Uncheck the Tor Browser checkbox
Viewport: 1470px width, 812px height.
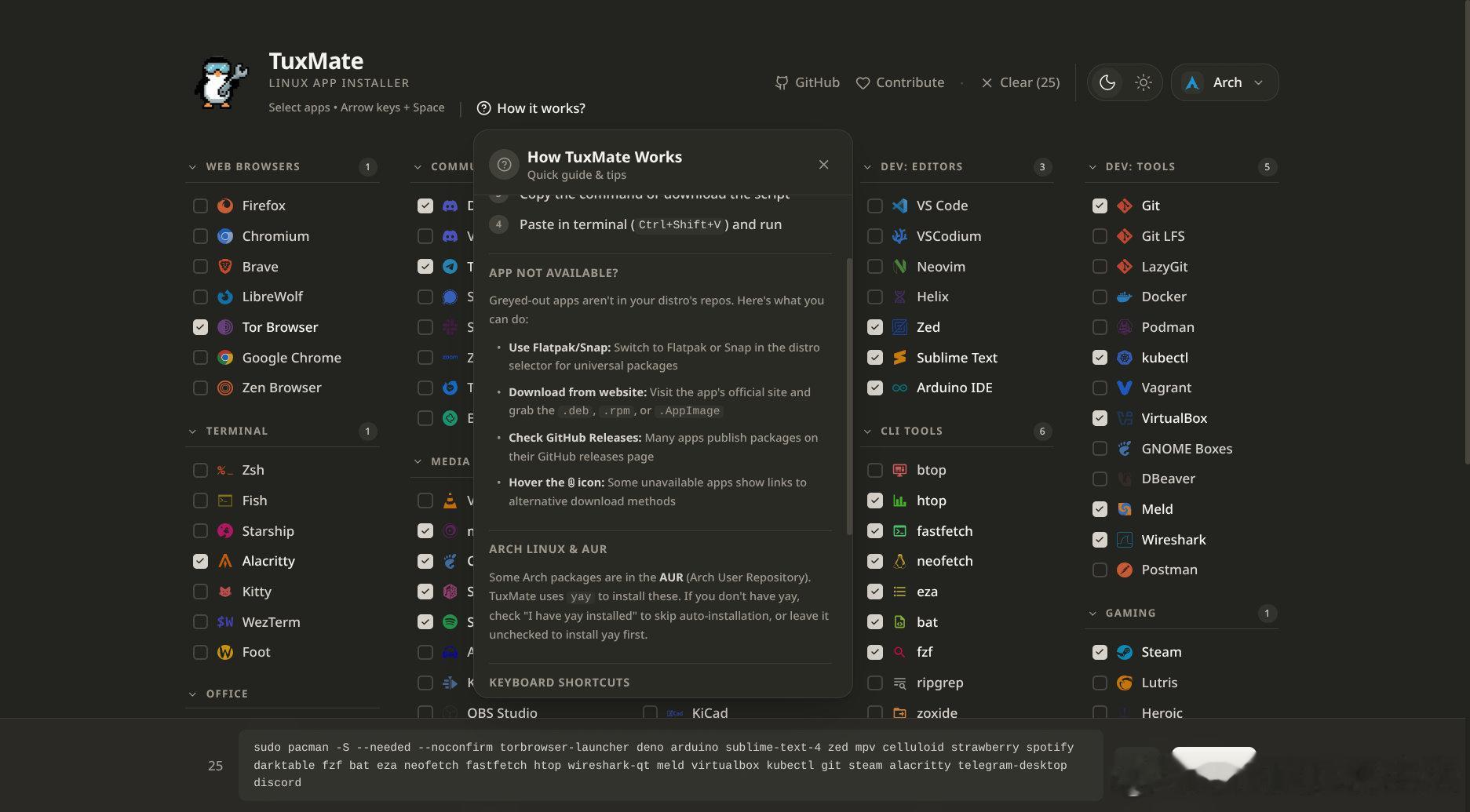(200, 327)
